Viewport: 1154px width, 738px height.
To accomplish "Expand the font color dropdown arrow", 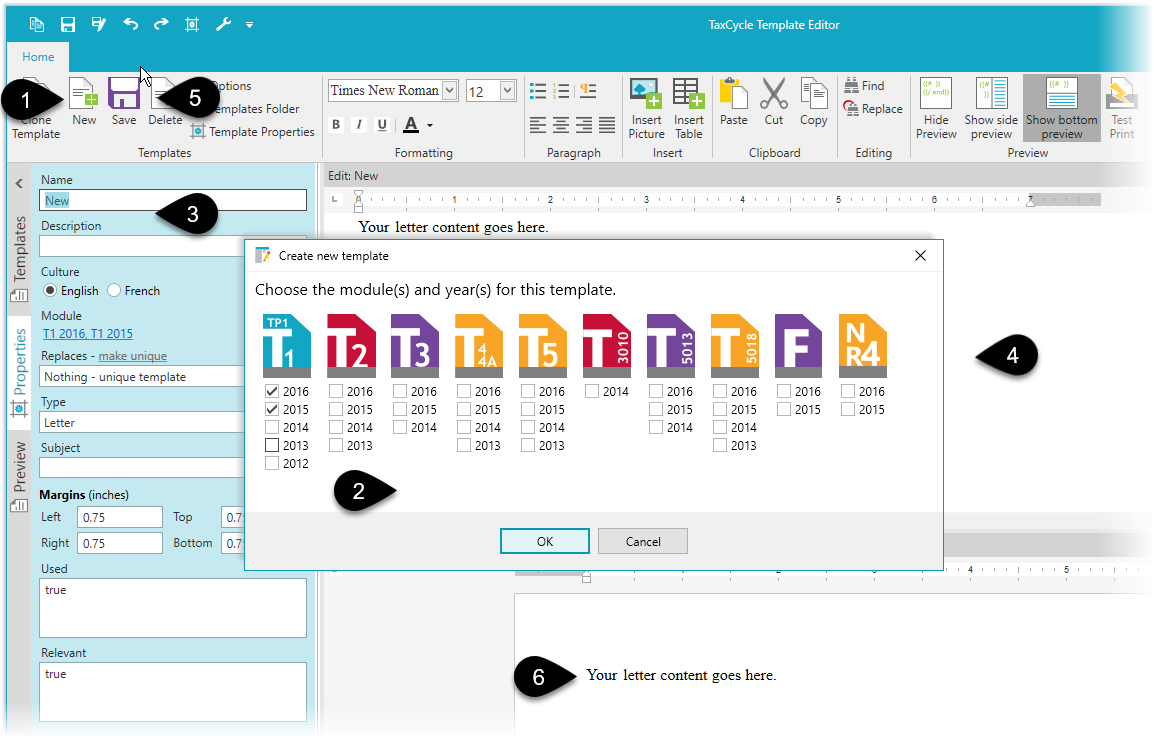I will (x=430, y=126).
